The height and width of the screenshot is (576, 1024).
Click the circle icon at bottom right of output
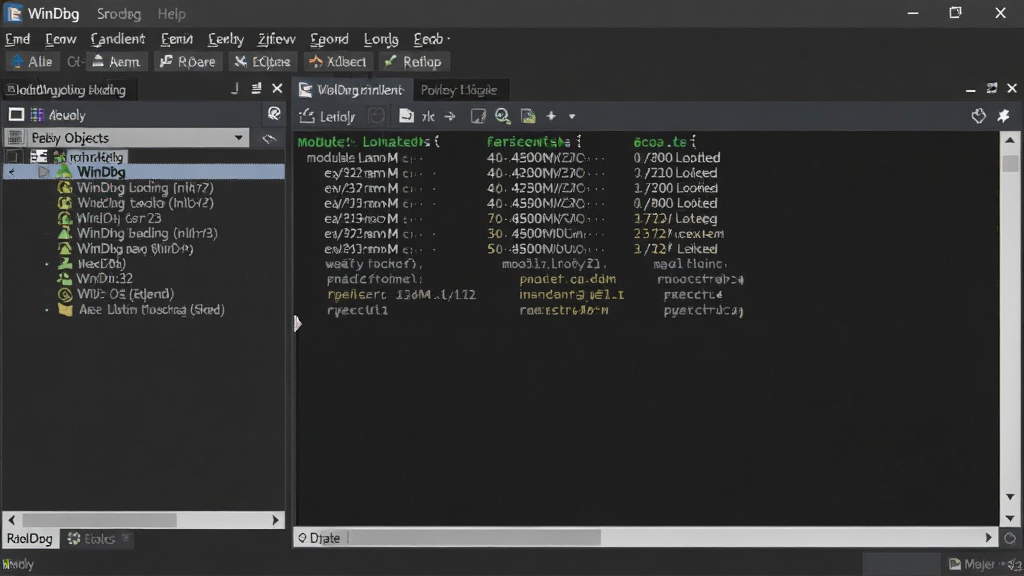[x=1010, y=538]
